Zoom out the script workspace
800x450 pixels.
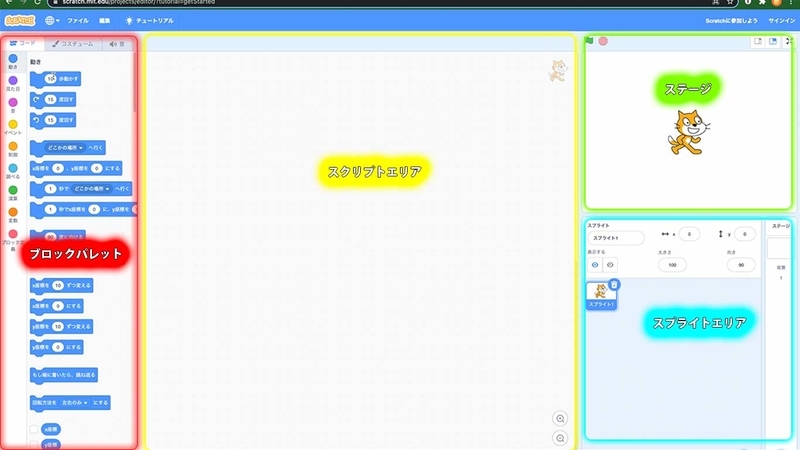tap(560, 438)
